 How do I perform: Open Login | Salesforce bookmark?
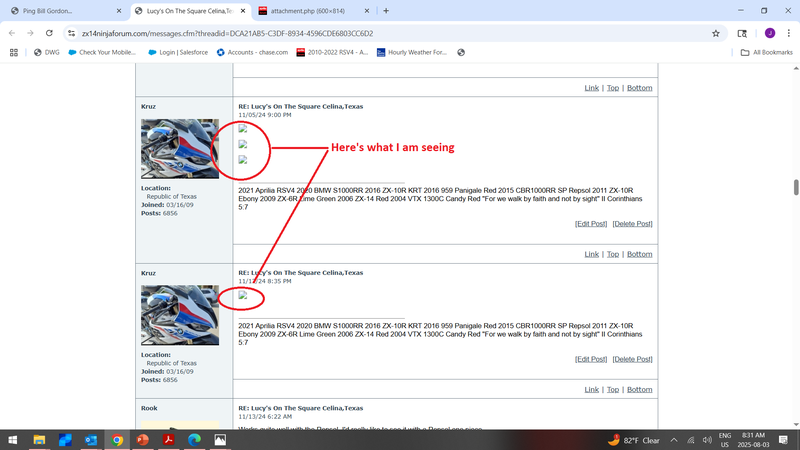(x=178, y=52)
